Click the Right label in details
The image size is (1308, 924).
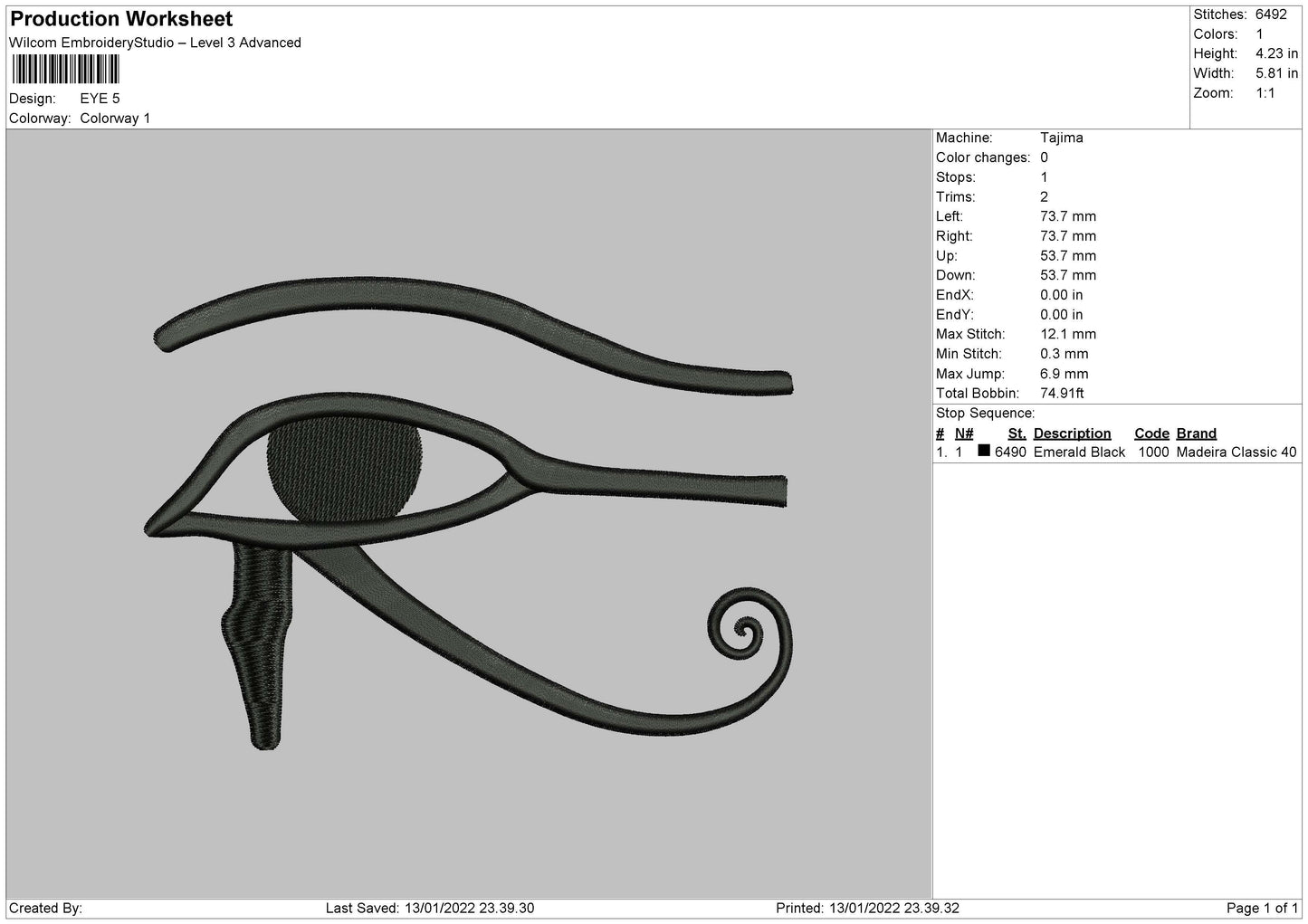pyautogui.click(x=954, y=236)
